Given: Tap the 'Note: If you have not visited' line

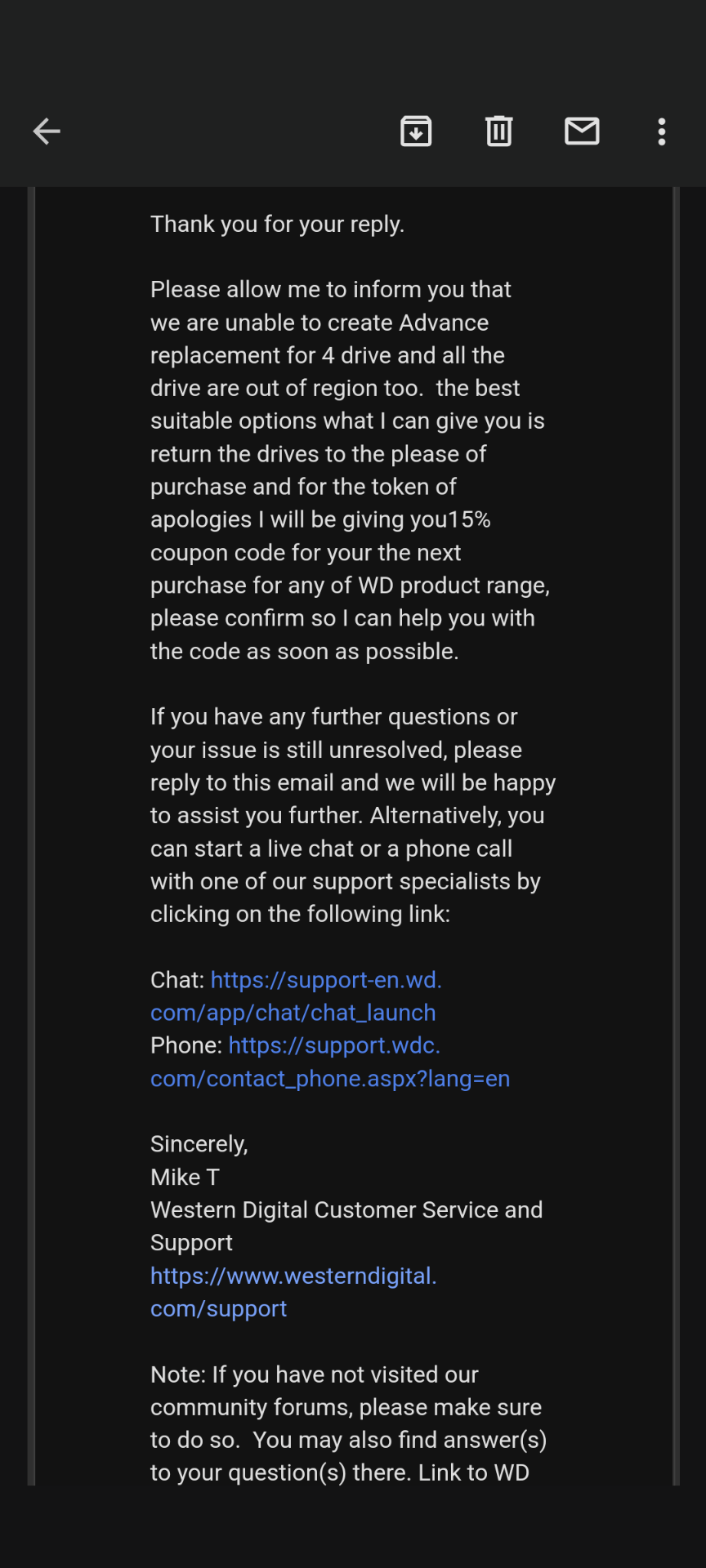Looking at the screenshot, I should (x=314, y=1374).
